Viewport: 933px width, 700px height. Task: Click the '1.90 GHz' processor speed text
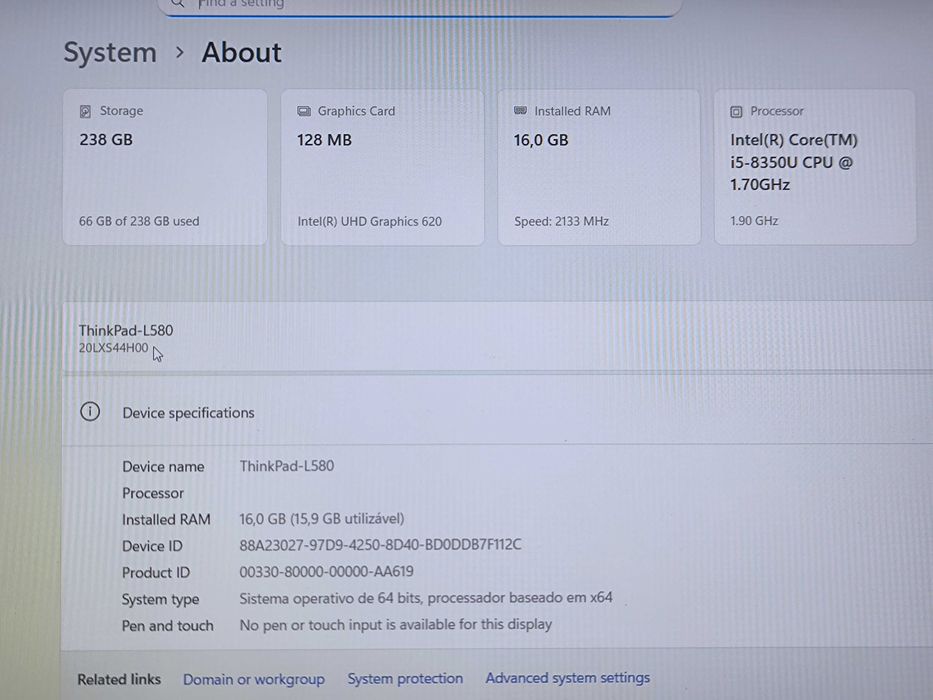[754, 221]
